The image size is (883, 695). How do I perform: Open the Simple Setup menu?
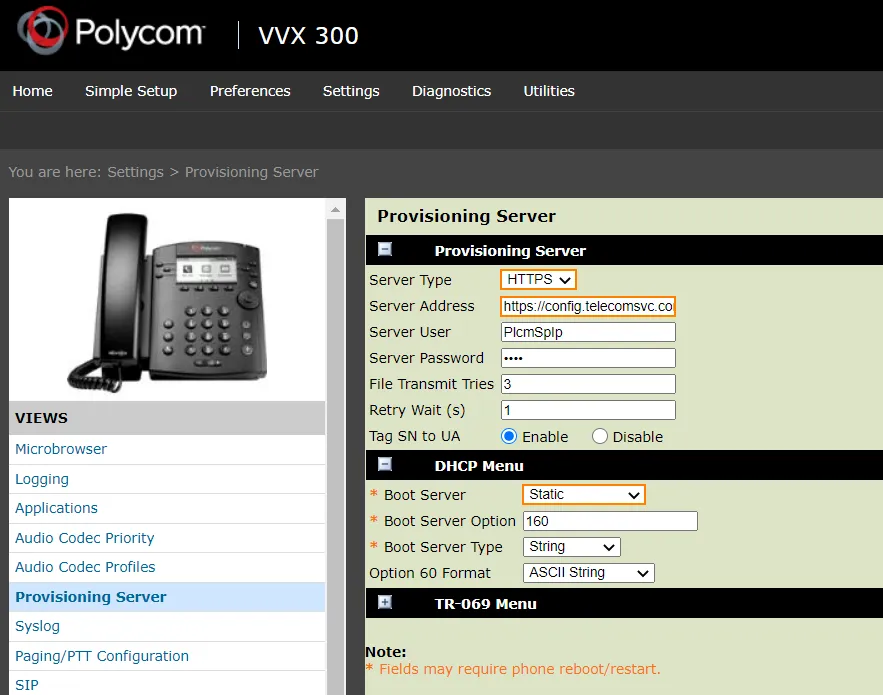click(131, 91)
